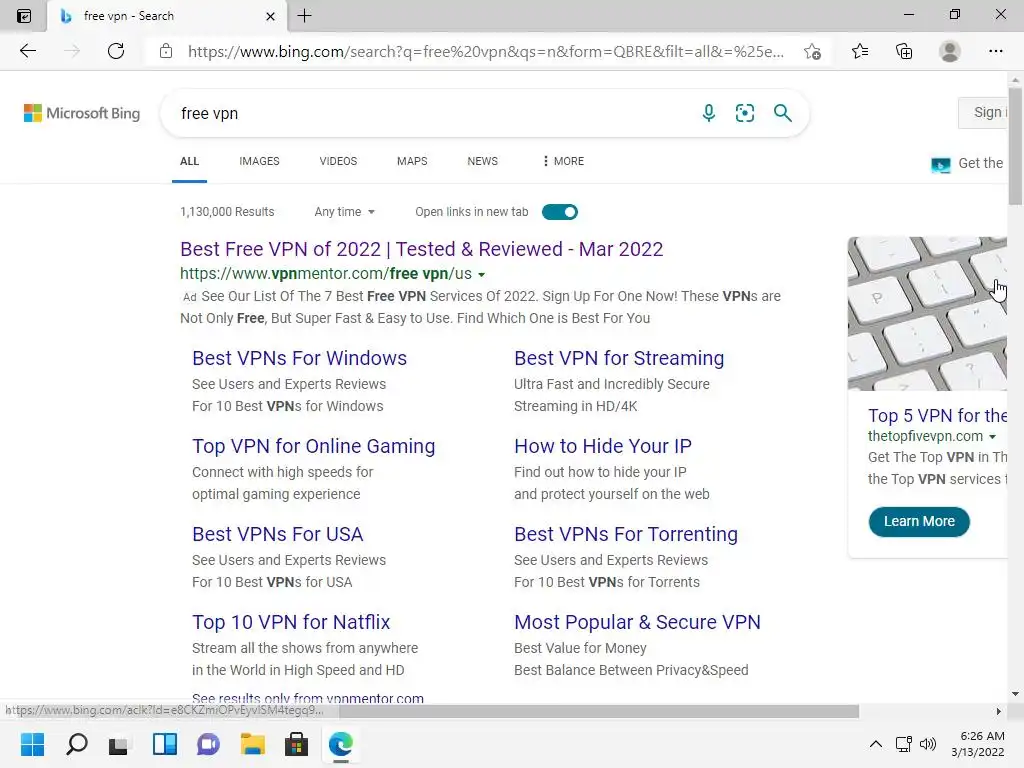1024x768 pixels.
Task: Open taskbar Search magnifier
Action: tap(76, 744)
